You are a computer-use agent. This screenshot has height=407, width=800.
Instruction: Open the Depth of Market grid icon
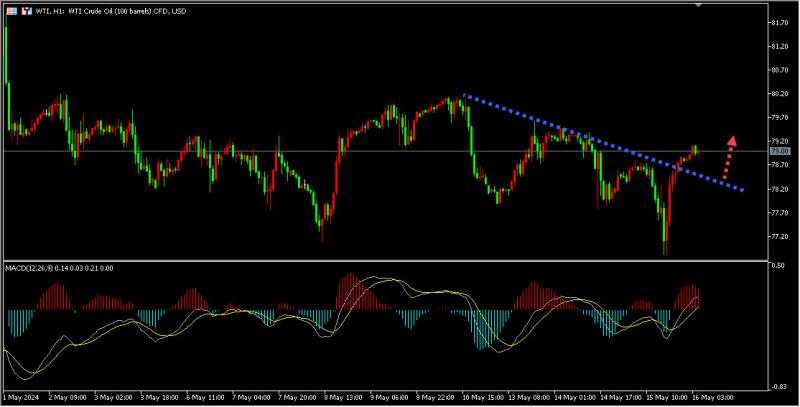tap(12, 11)
